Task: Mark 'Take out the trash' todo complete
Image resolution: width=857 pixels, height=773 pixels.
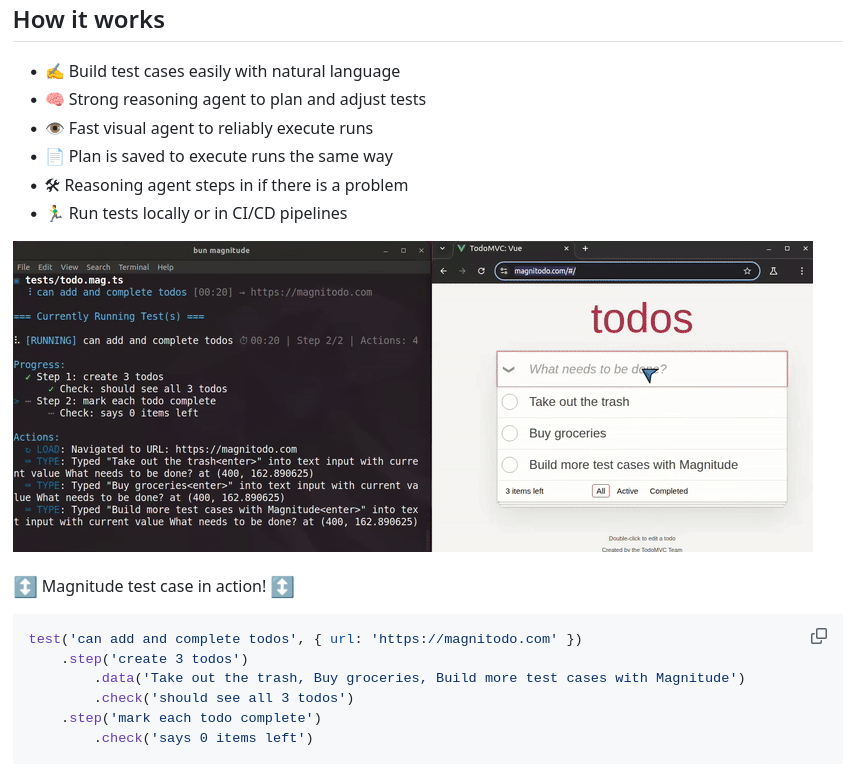Action: (x=510, y=402)
